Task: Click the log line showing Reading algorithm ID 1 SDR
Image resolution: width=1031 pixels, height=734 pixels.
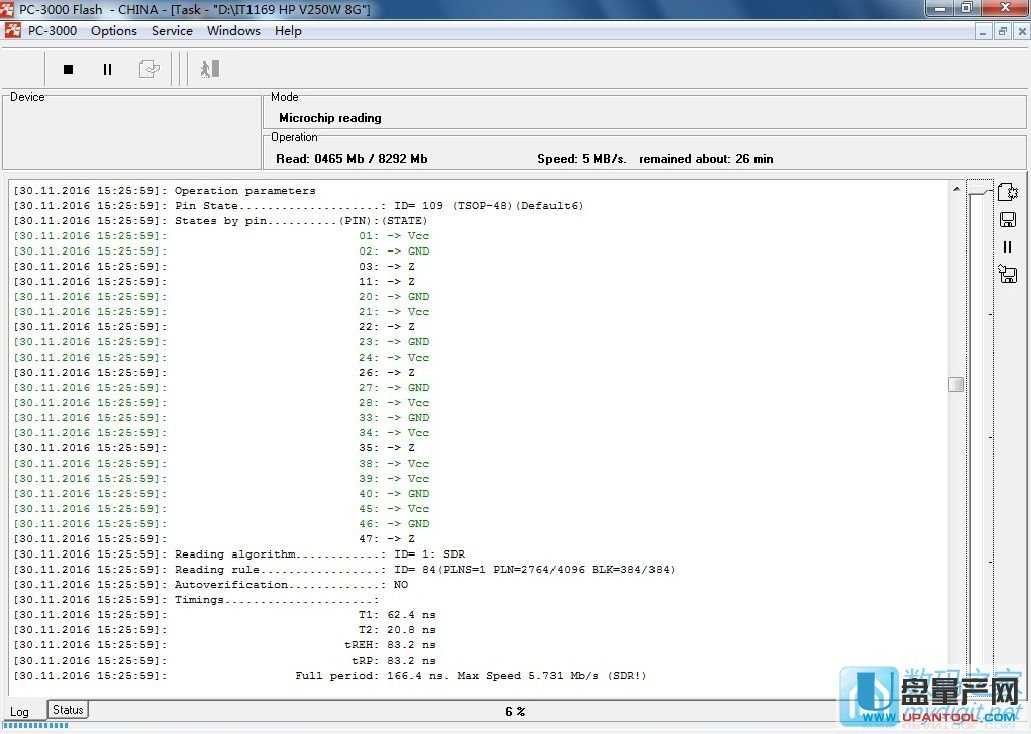Action: (315, 554)
